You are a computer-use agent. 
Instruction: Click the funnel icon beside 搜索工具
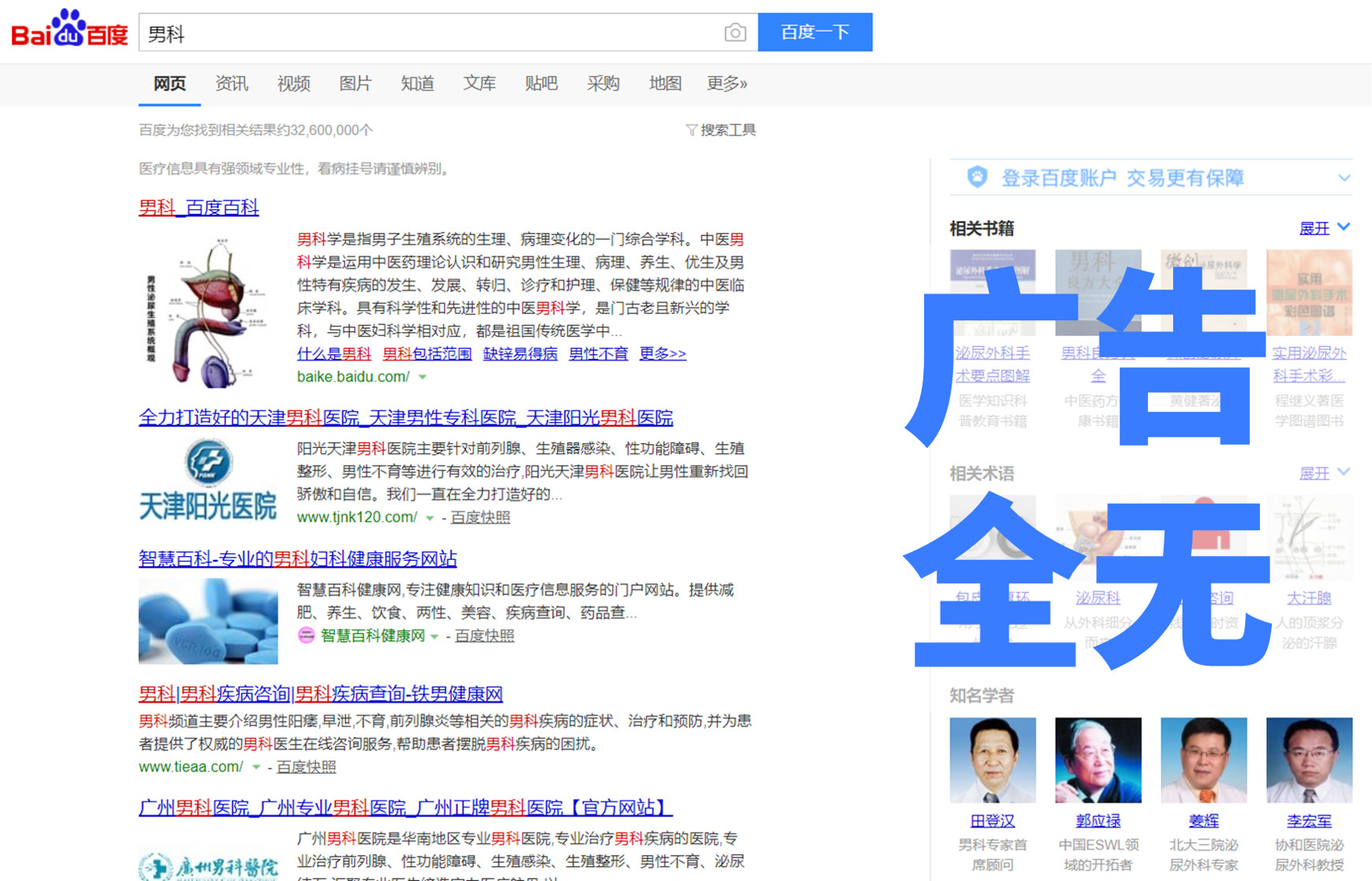(x=692, y=129)
